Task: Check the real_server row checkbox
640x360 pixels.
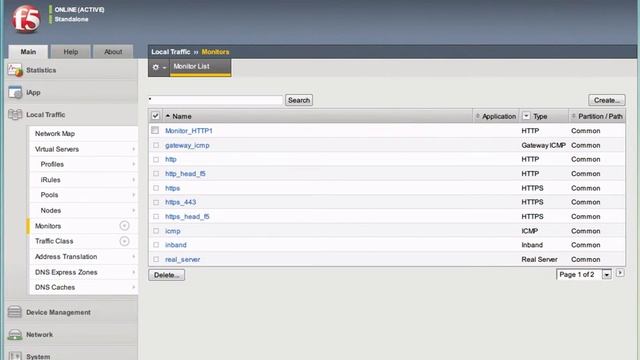Action: point(156,259)
